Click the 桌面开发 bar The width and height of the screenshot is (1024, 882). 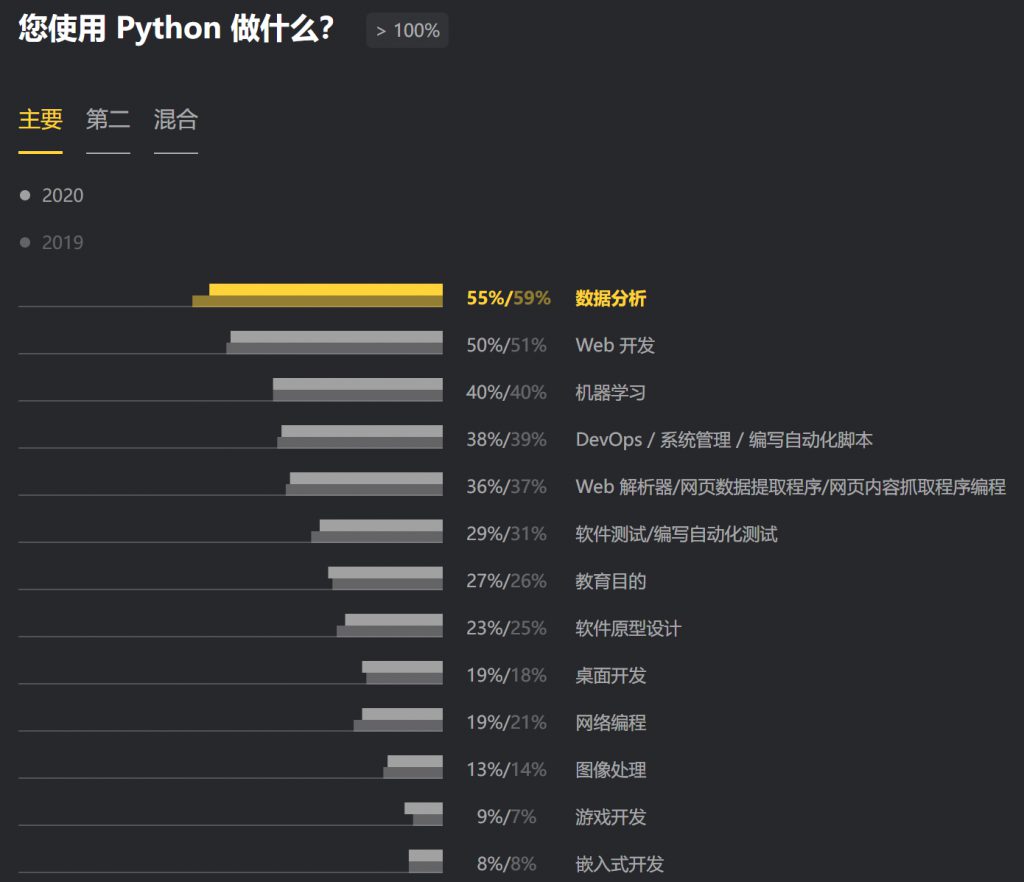(402, 672)
